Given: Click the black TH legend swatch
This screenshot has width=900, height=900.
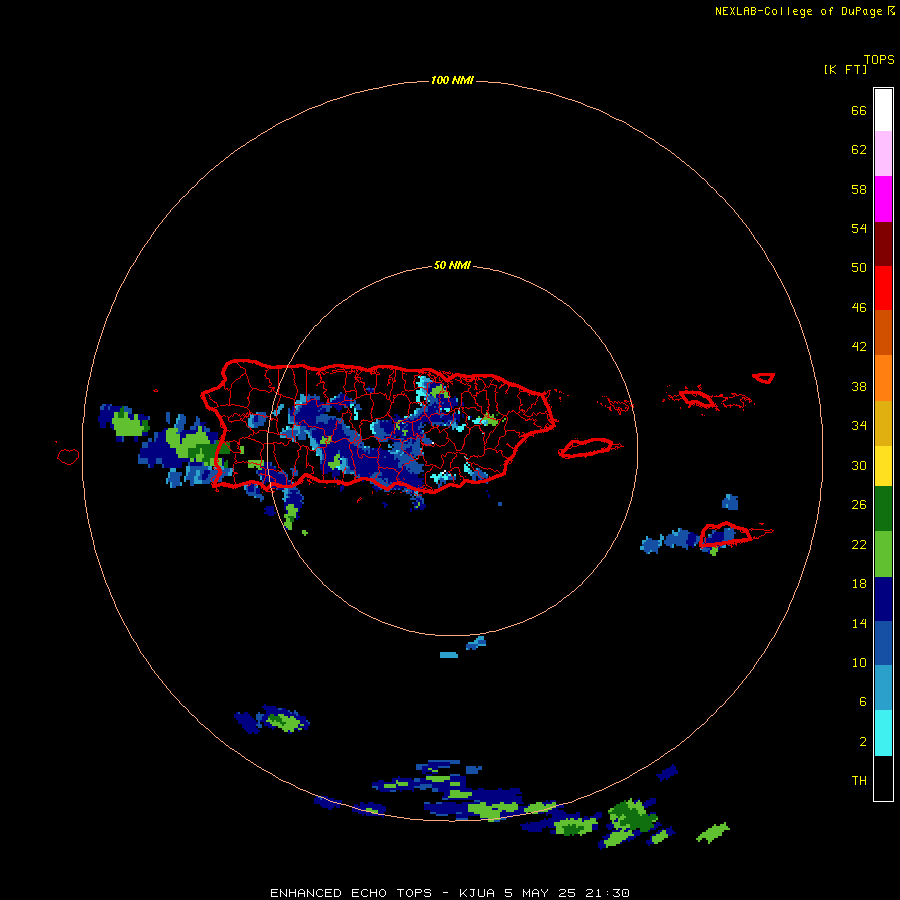Looking at the screenshot, I should (x=883, y=778).
